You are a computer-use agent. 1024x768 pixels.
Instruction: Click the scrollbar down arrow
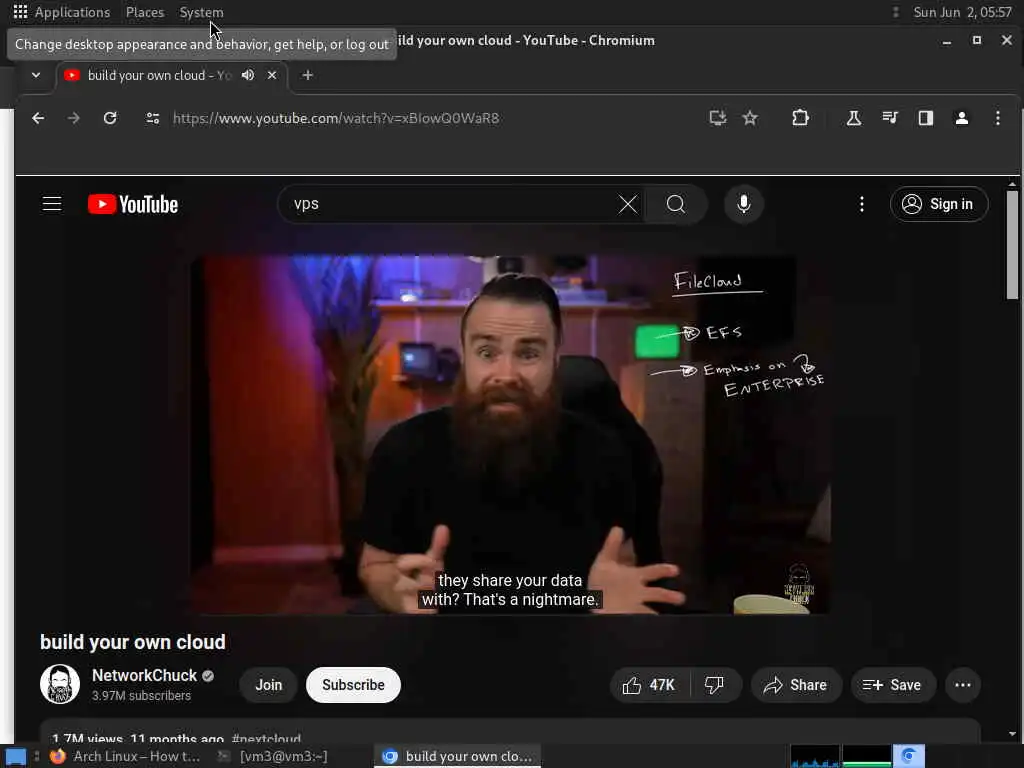point(1012,734)
